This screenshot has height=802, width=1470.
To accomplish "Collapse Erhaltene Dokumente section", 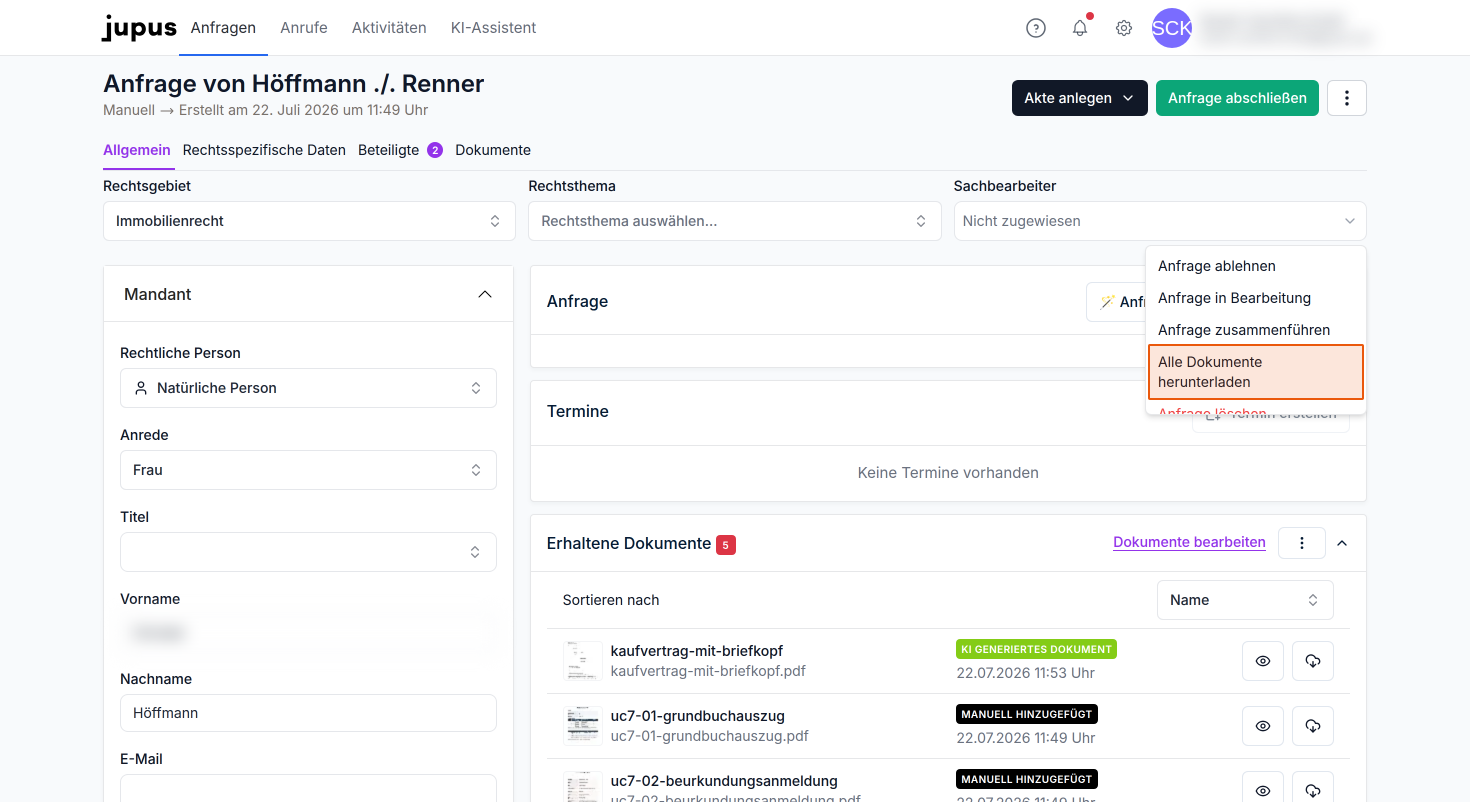I will click(x=1342, y=543).
